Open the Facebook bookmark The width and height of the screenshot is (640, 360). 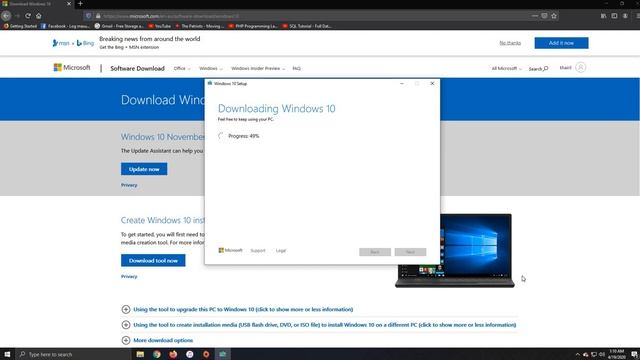click(x=65, y=26)
